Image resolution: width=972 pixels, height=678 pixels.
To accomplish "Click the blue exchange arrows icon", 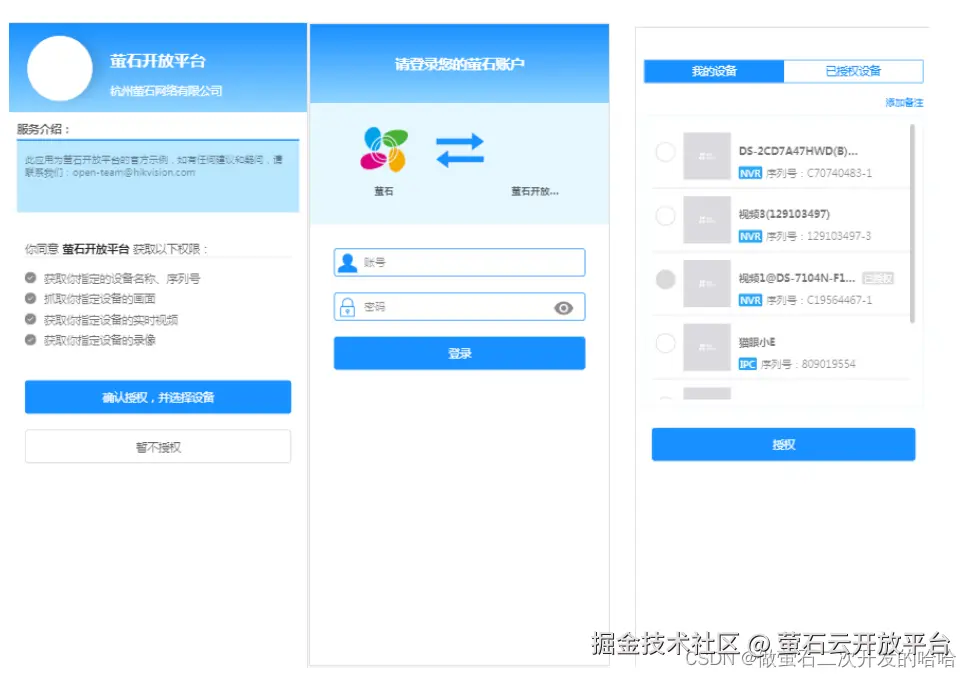I will (x=459, y=150).
